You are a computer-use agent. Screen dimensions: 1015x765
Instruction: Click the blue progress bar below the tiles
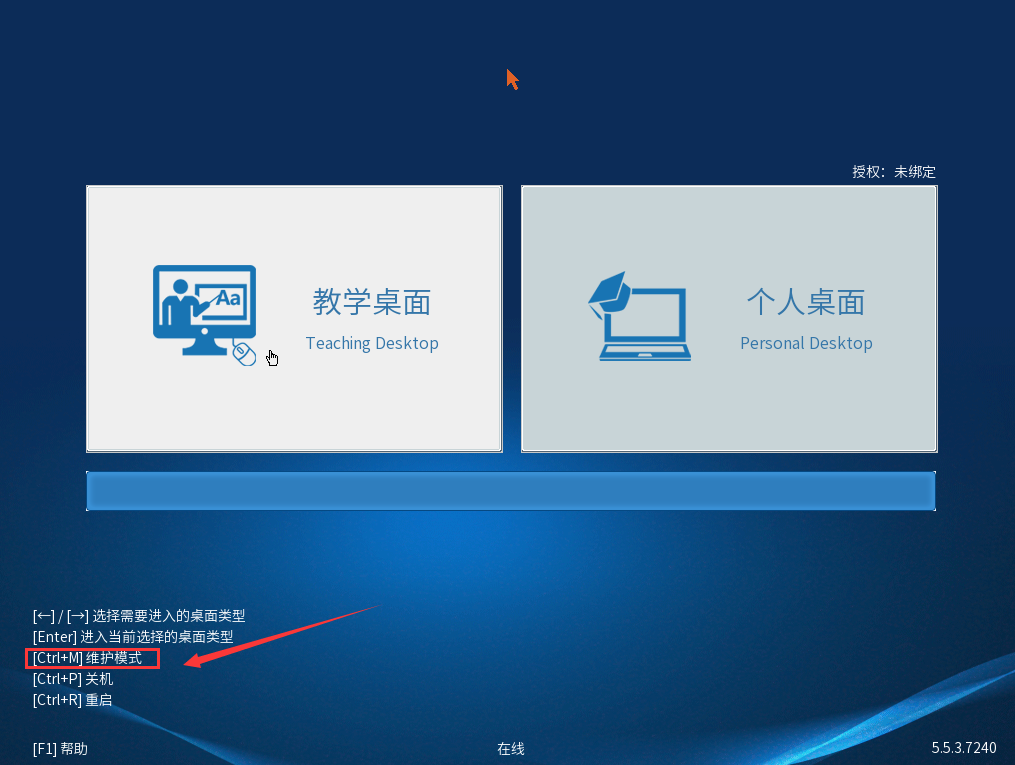[510, 491]
